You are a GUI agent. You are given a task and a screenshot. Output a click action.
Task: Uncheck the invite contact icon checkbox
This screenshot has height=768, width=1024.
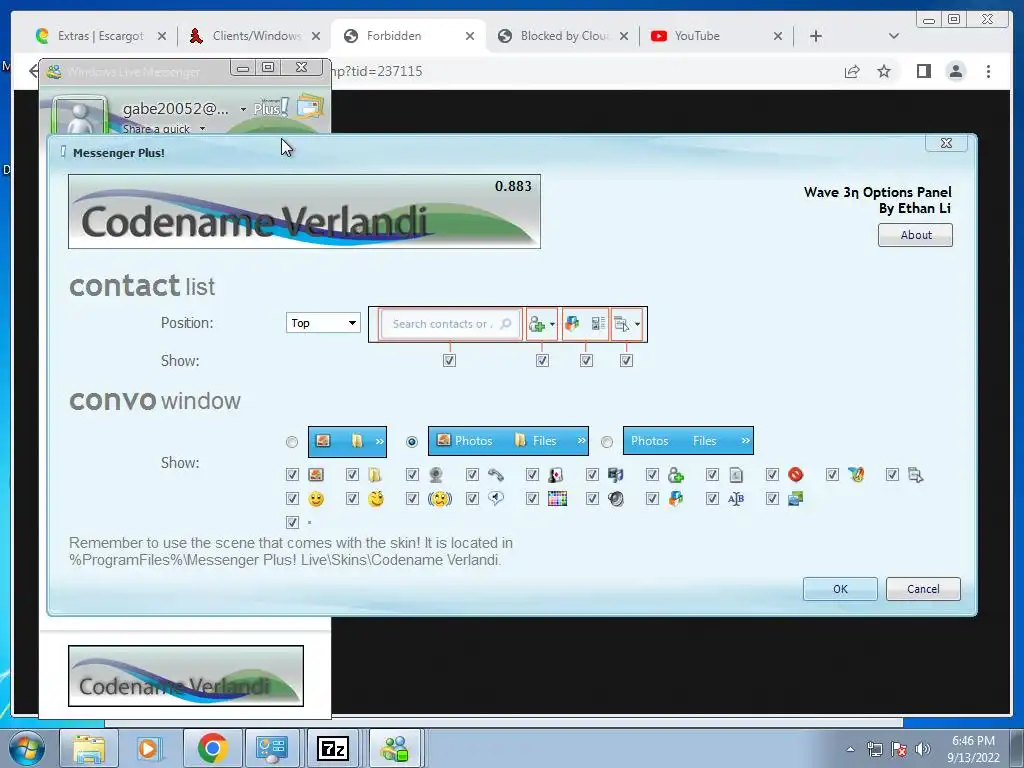pyautogui.click(x=652, y=475)
